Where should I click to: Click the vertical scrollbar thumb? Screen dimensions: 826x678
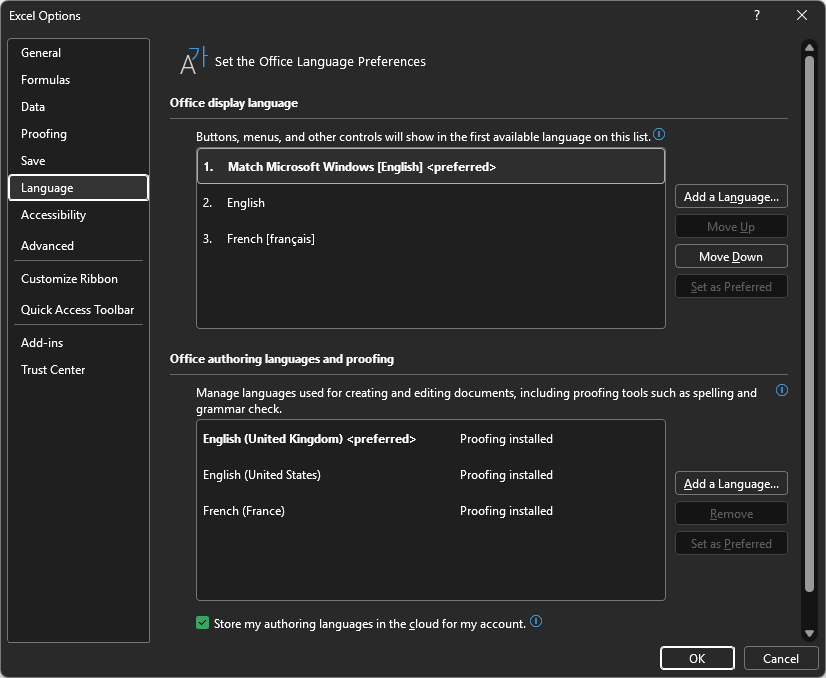[x=809, y=323]
